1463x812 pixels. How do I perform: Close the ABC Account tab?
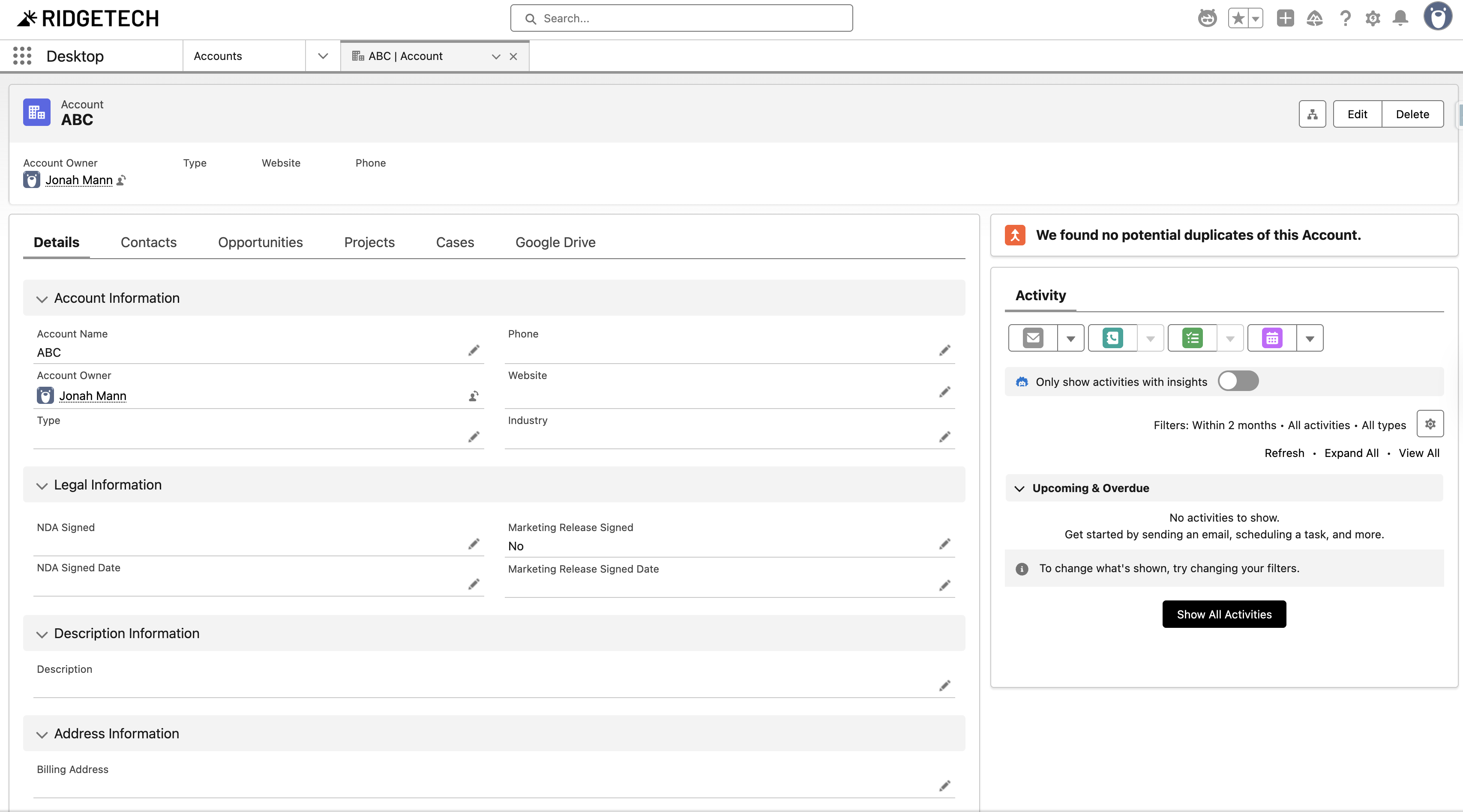(513, 56)
